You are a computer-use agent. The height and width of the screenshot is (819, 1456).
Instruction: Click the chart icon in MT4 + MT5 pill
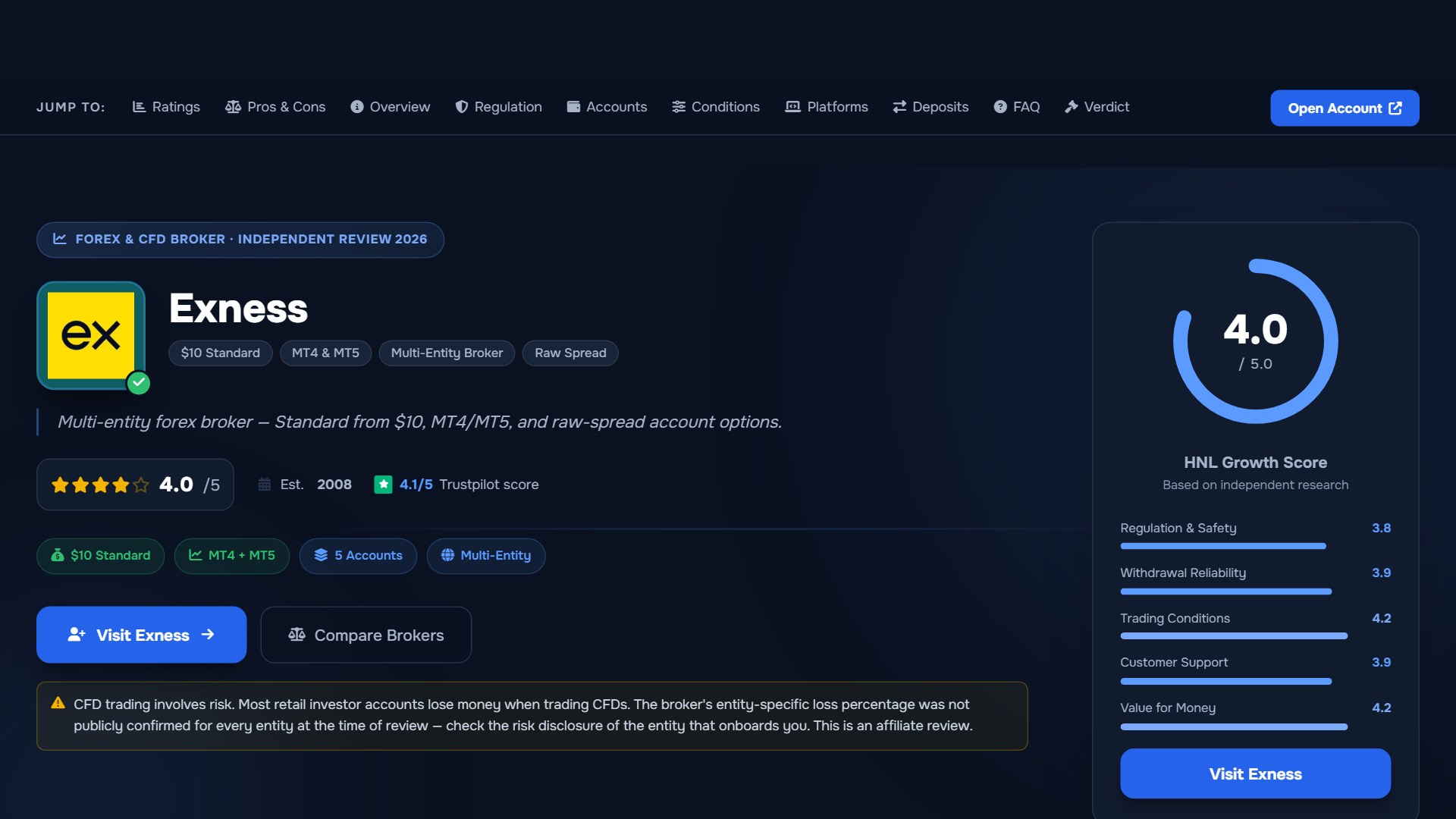tap(195, 556)
